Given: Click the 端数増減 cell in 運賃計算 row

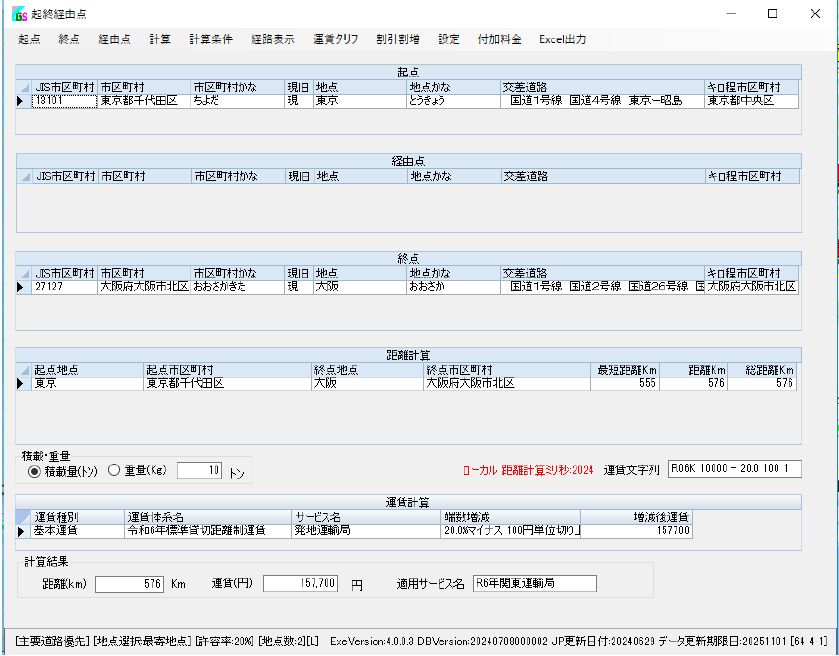Looking at the screenshot, I should click(x=510, y=531).
